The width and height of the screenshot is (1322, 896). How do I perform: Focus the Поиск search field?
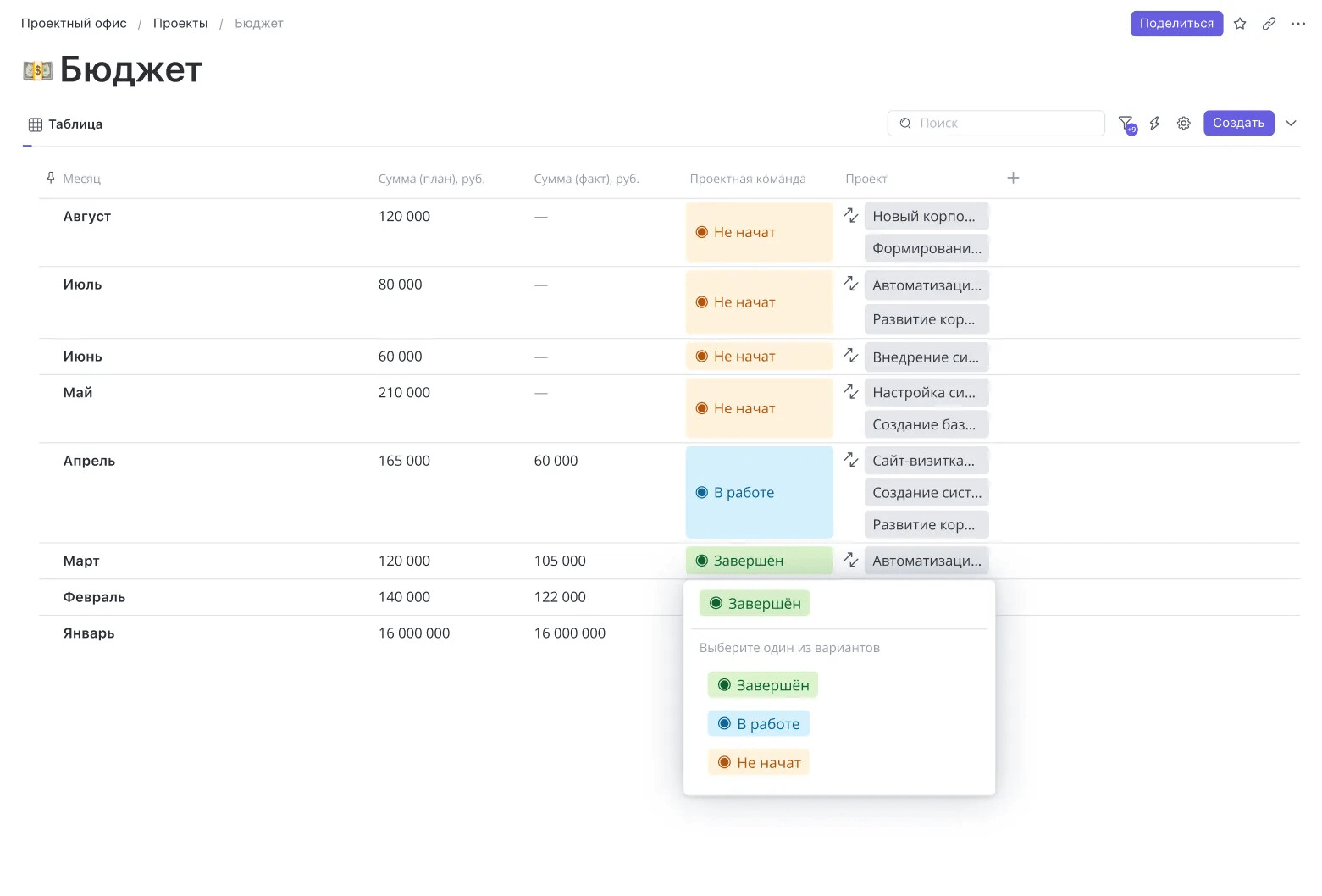tap(996, 124)
